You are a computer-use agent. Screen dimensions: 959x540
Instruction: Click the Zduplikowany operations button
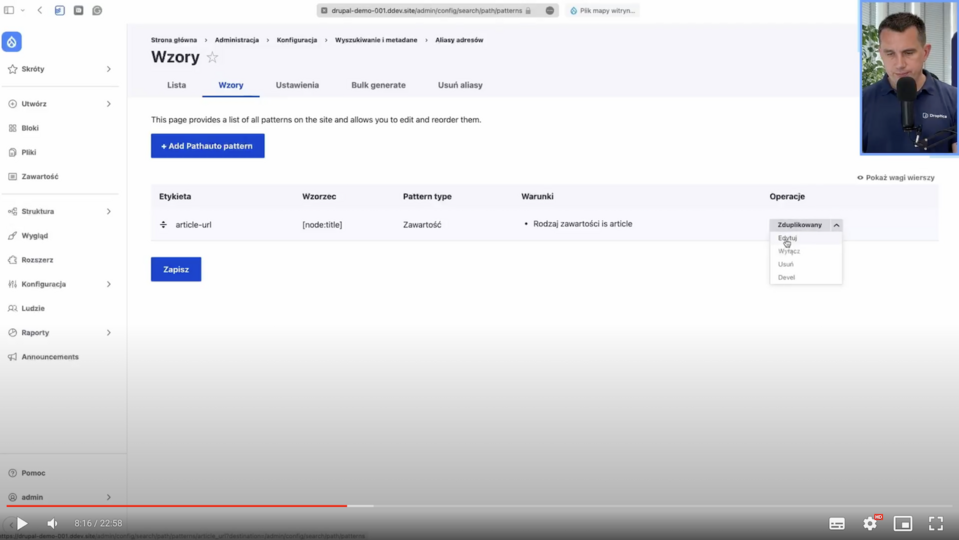click(799, 225)
